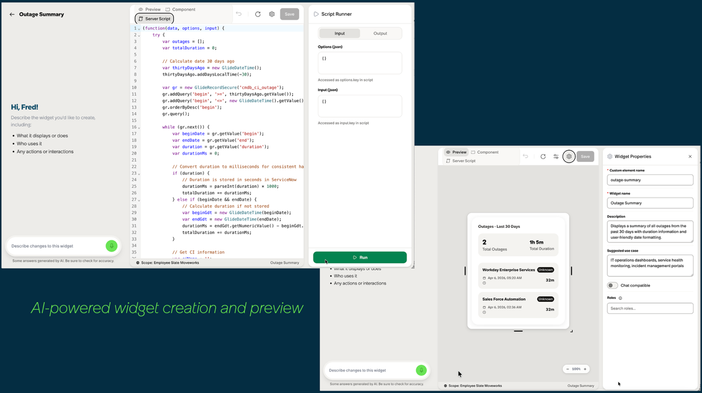Focus the Options (json) input box
Viewport: 702px width, 393px height.
360,63
